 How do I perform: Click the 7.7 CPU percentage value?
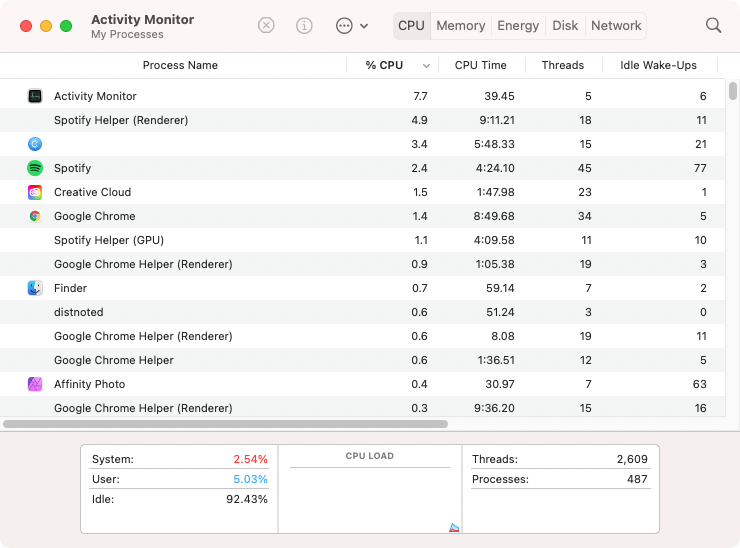[420, 96]
